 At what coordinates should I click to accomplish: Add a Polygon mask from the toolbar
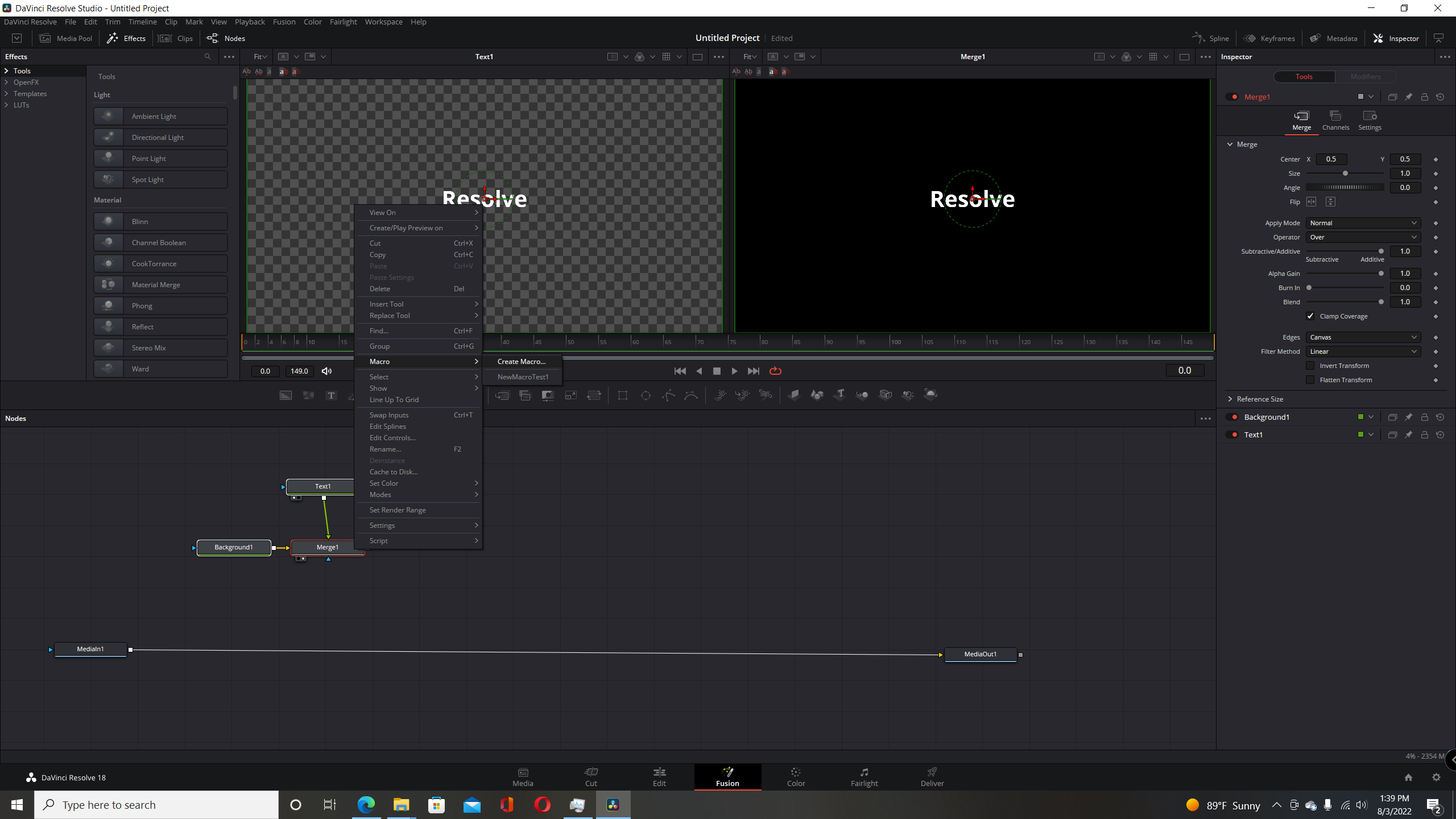(669, 395)
